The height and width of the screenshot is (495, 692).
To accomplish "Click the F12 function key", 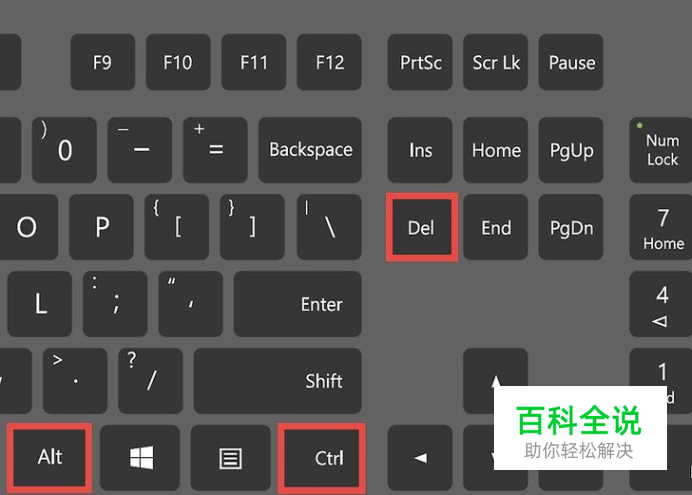I will click(329, 62).
